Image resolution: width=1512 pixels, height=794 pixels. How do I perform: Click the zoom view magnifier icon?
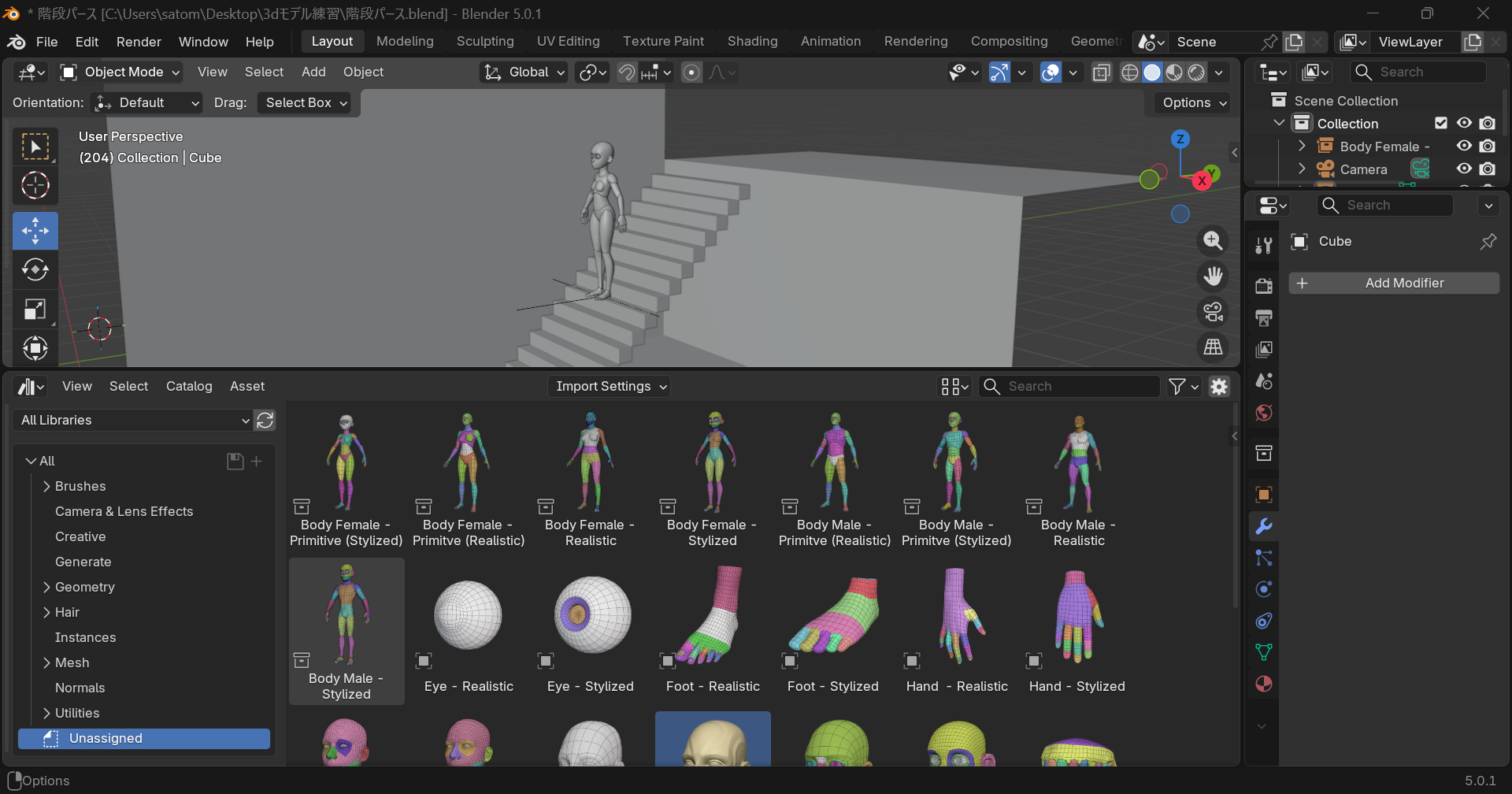(x=1213, y=241)
